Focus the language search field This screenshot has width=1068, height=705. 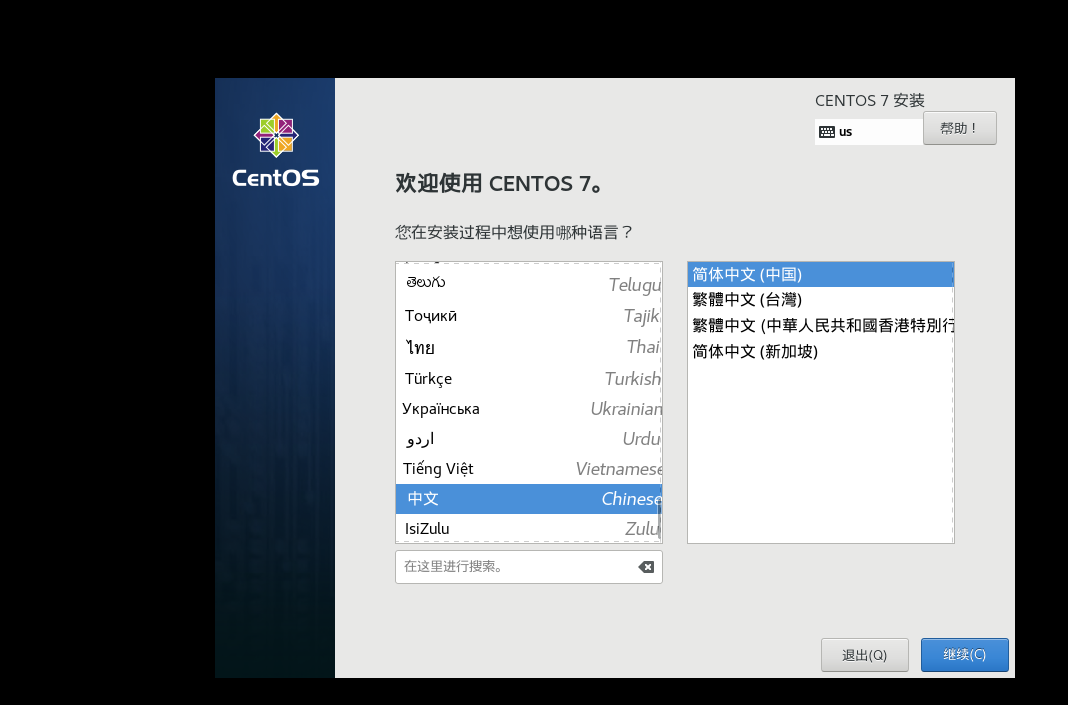[x=529, y=567]
